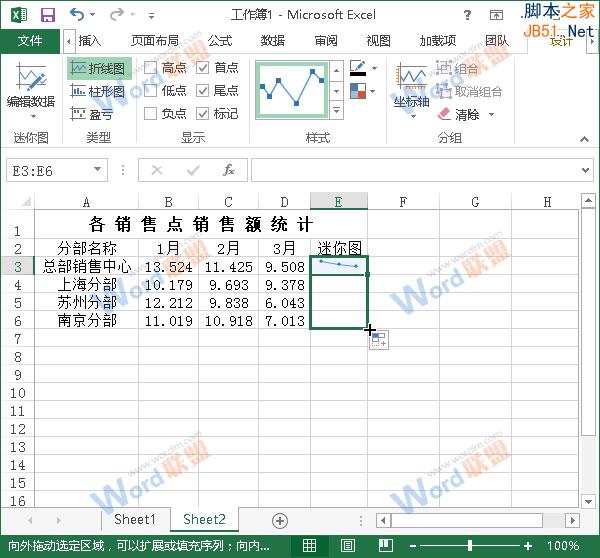This screenshot has height=558, width=600.
Task: Click the Cancel X icon in formula bar
Action: point(157,170)
